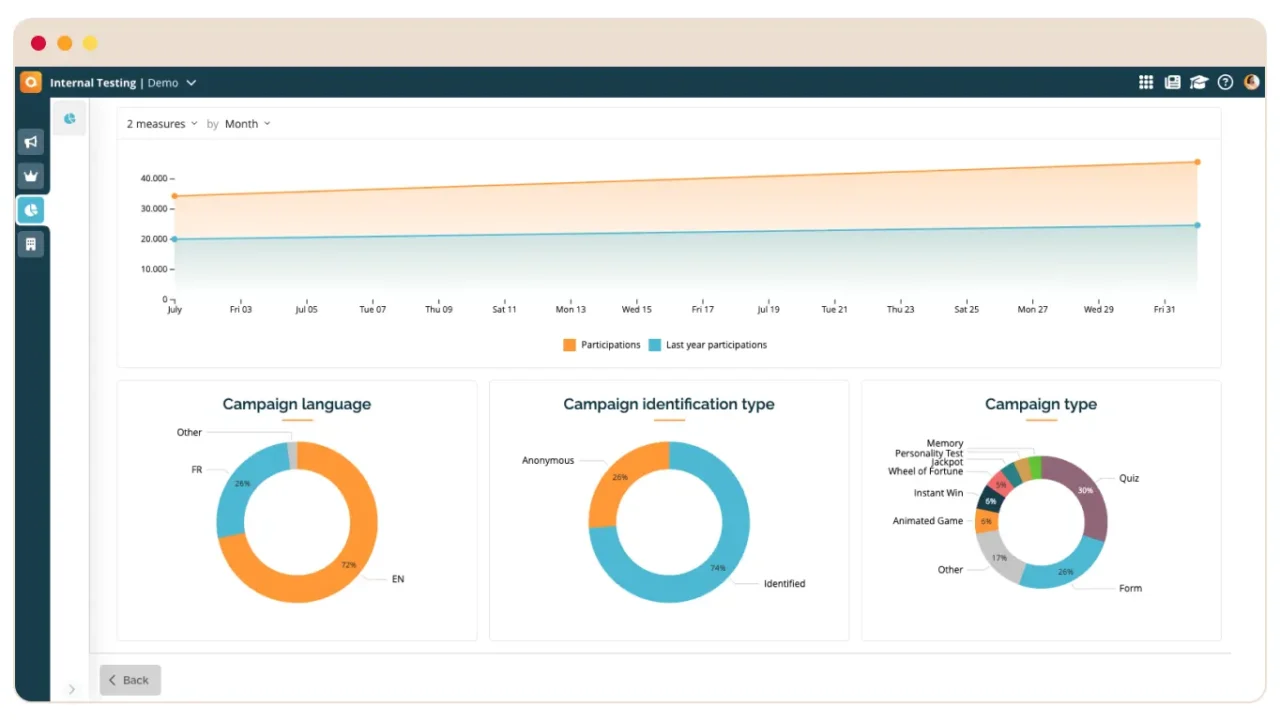Click the blue last year end data point
Viewport: 1280px width, 723px height.
point(1197,225)
